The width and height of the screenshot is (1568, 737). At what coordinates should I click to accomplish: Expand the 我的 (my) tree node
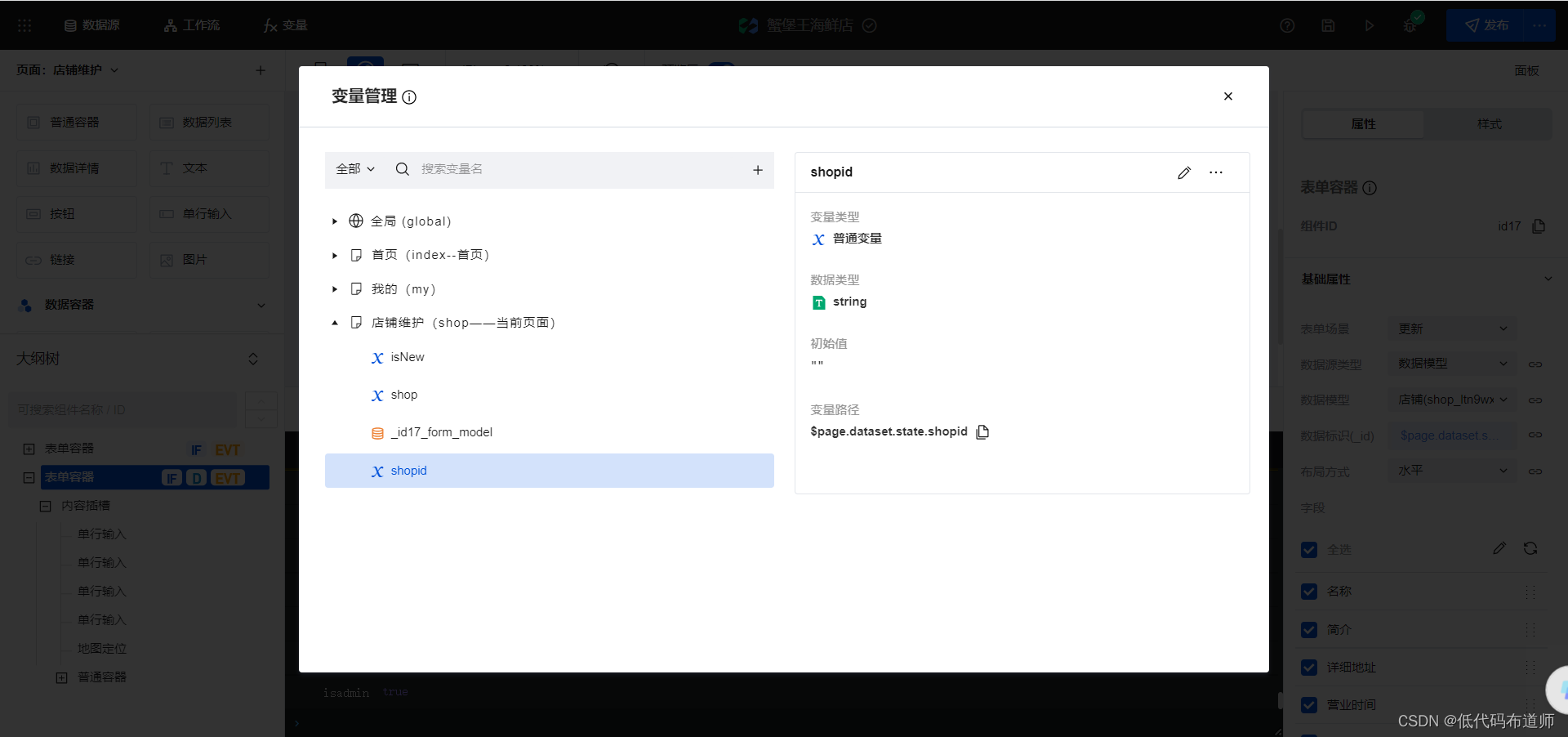click(335, 289)
